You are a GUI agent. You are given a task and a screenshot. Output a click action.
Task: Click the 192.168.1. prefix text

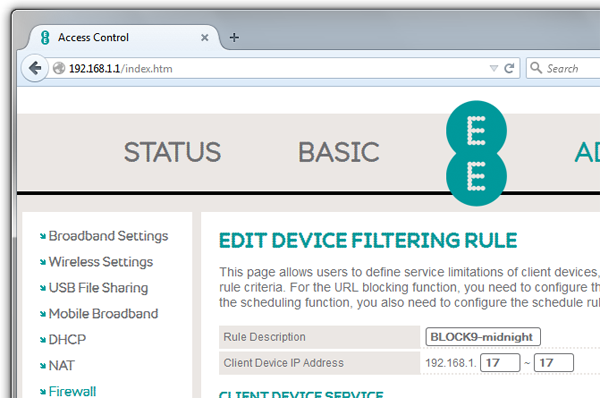[451, 363]
